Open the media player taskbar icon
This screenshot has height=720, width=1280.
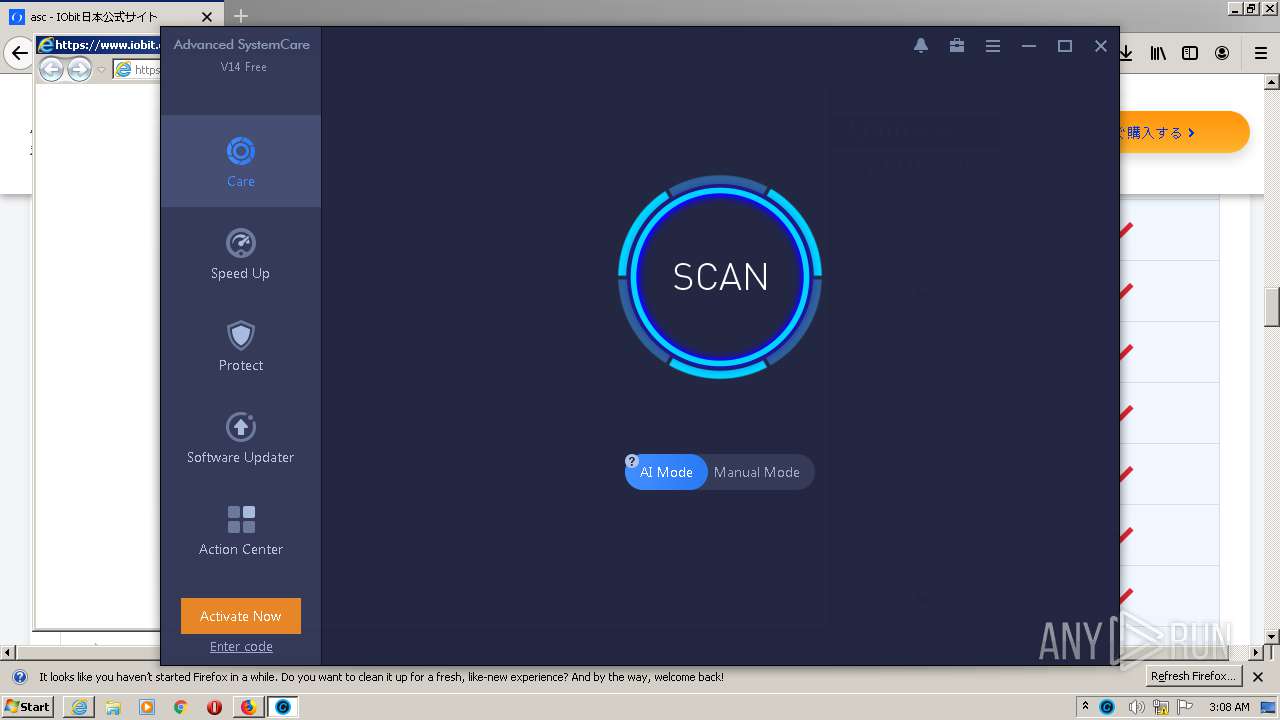click(x=147, y=707)
